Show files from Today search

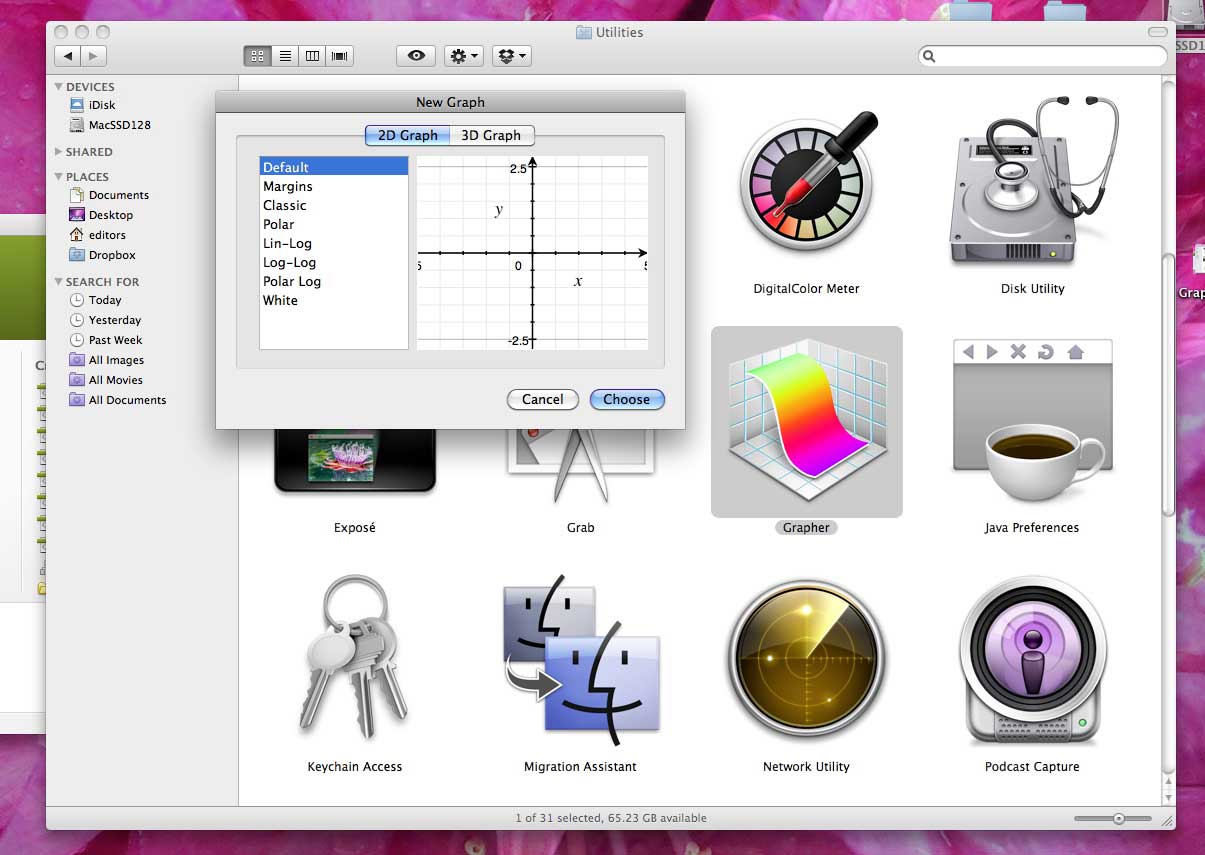click(95, 300)
